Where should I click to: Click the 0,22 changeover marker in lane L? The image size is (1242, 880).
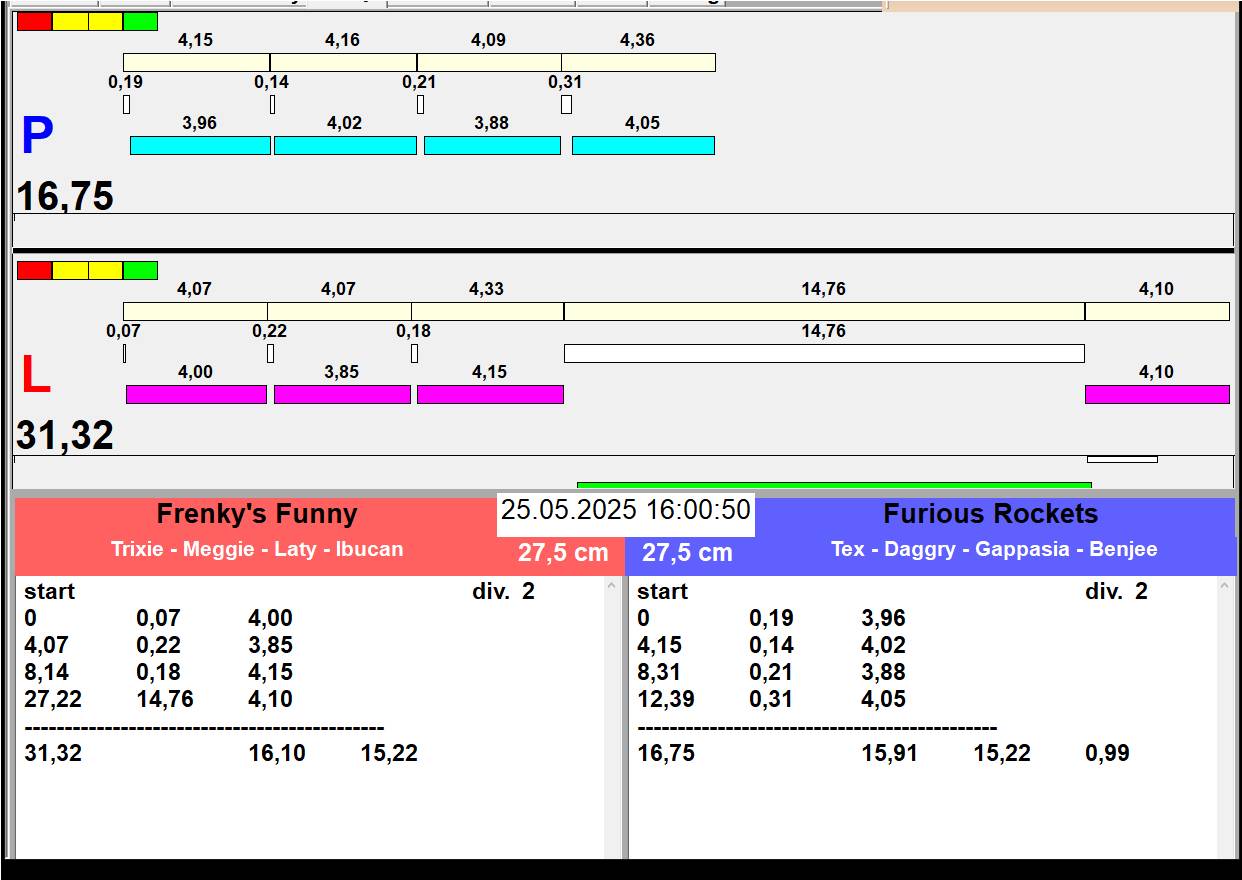tap(270, 353)
